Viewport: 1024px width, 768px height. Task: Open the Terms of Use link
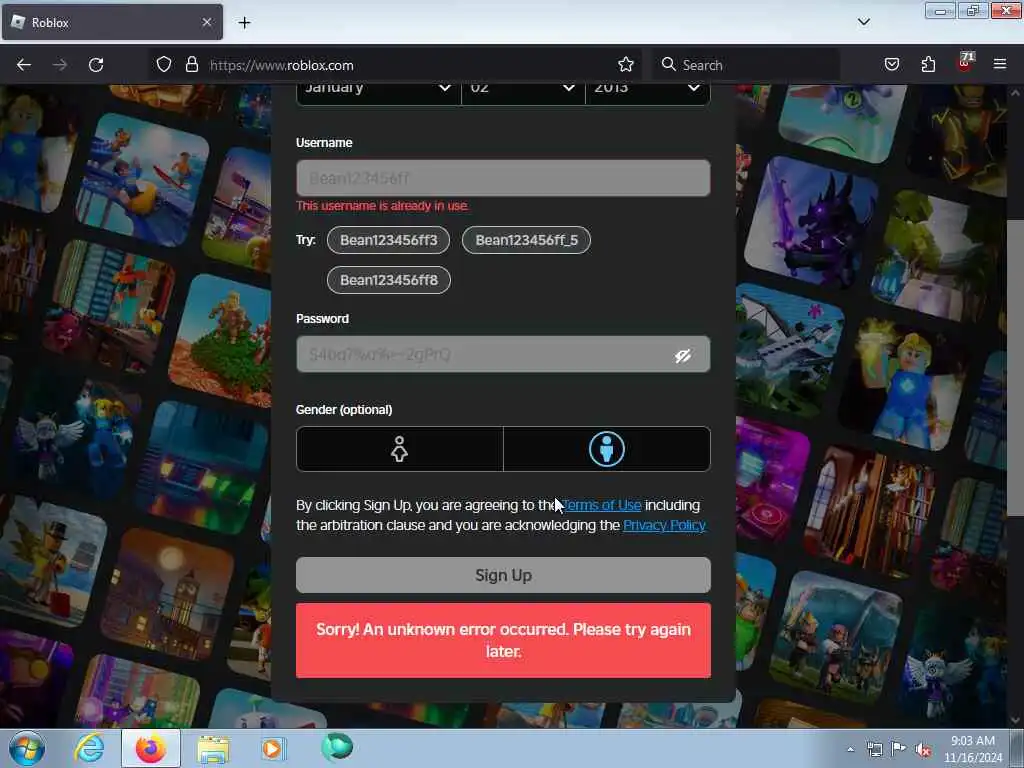[x=601, y=505]
